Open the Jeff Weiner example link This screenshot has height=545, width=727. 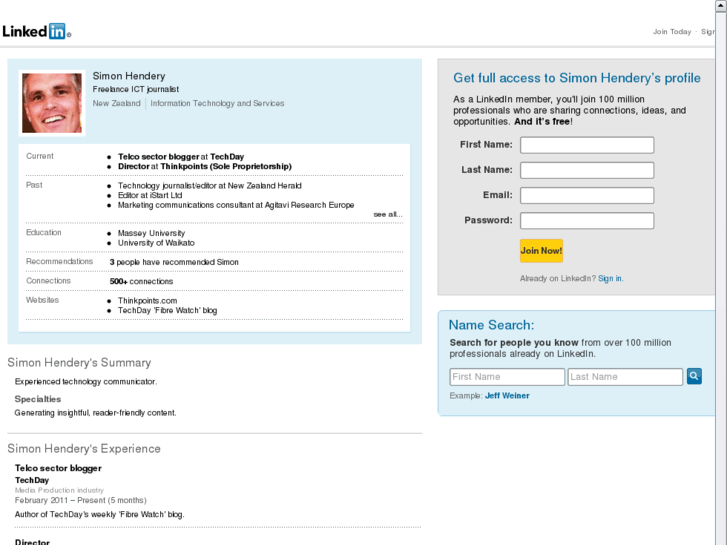507,396
